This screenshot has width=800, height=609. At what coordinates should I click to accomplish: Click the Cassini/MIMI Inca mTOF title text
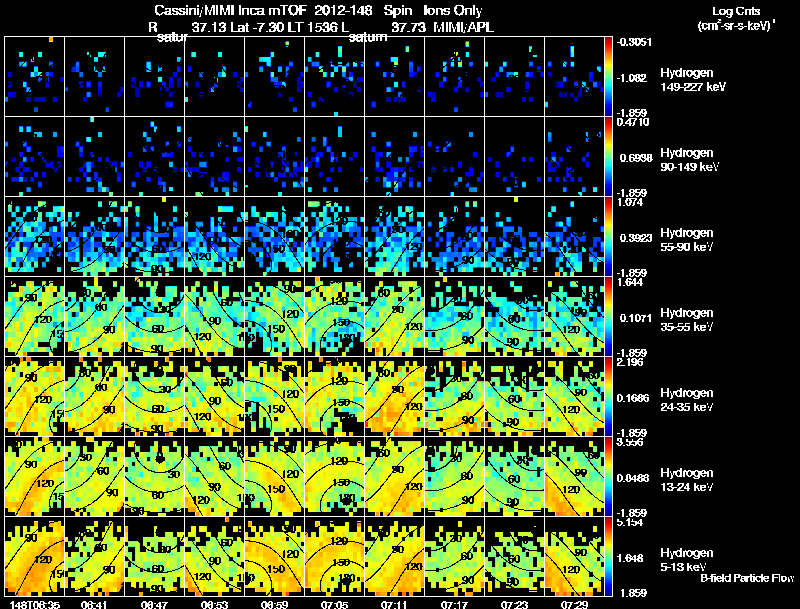coord(230,10)
